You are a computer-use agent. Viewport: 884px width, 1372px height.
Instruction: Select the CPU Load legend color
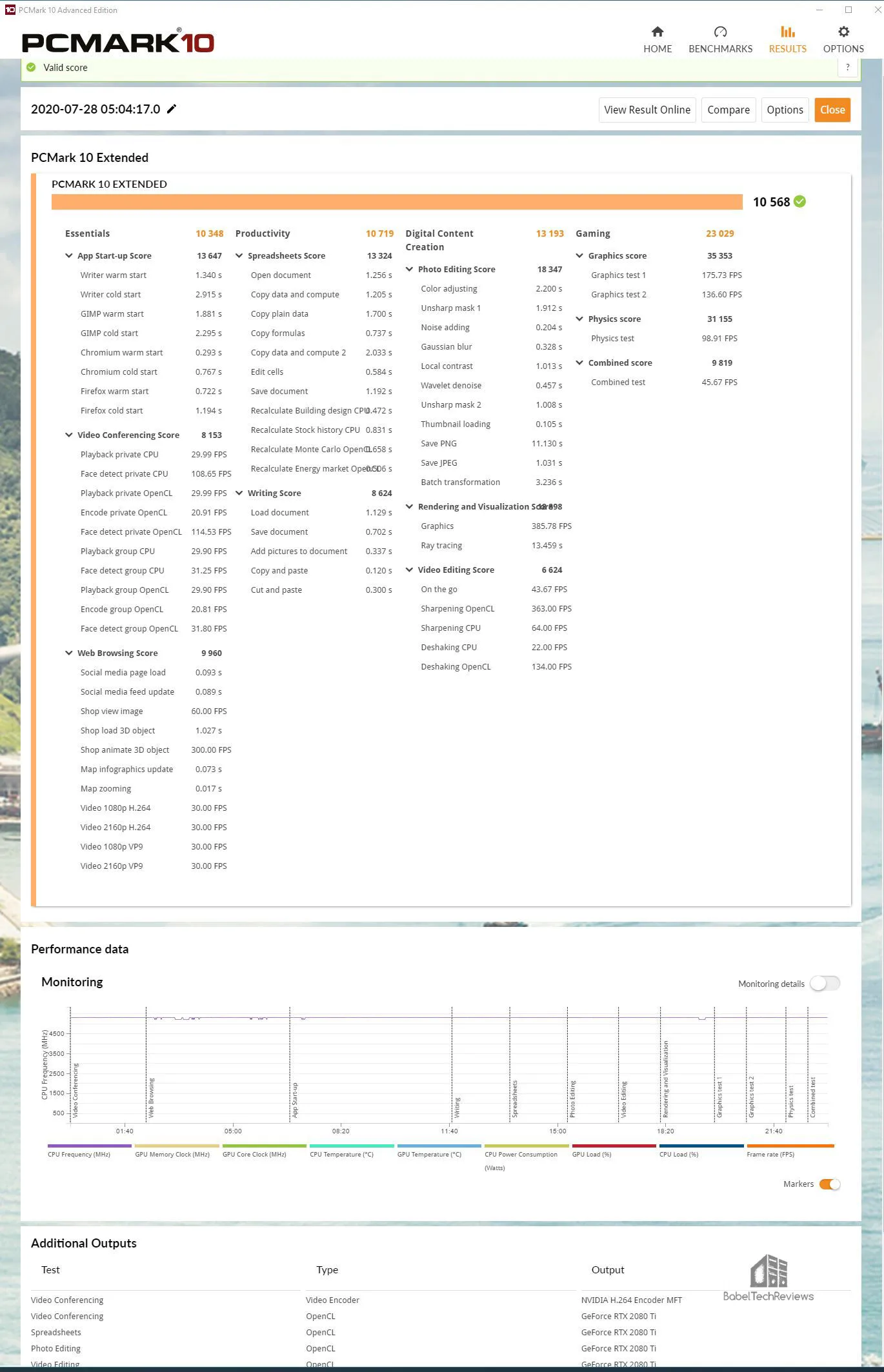coord(701,1146)
